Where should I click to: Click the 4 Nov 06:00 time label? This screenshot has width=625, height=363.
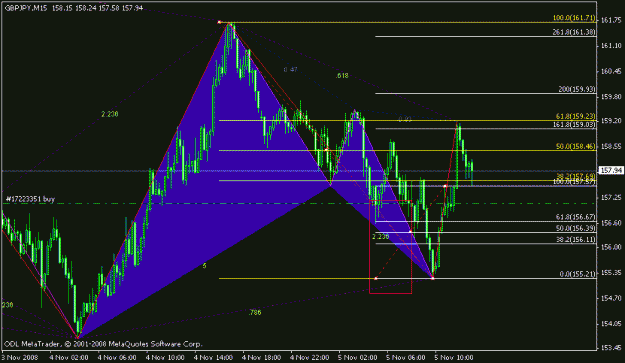[x=117, y=357]
